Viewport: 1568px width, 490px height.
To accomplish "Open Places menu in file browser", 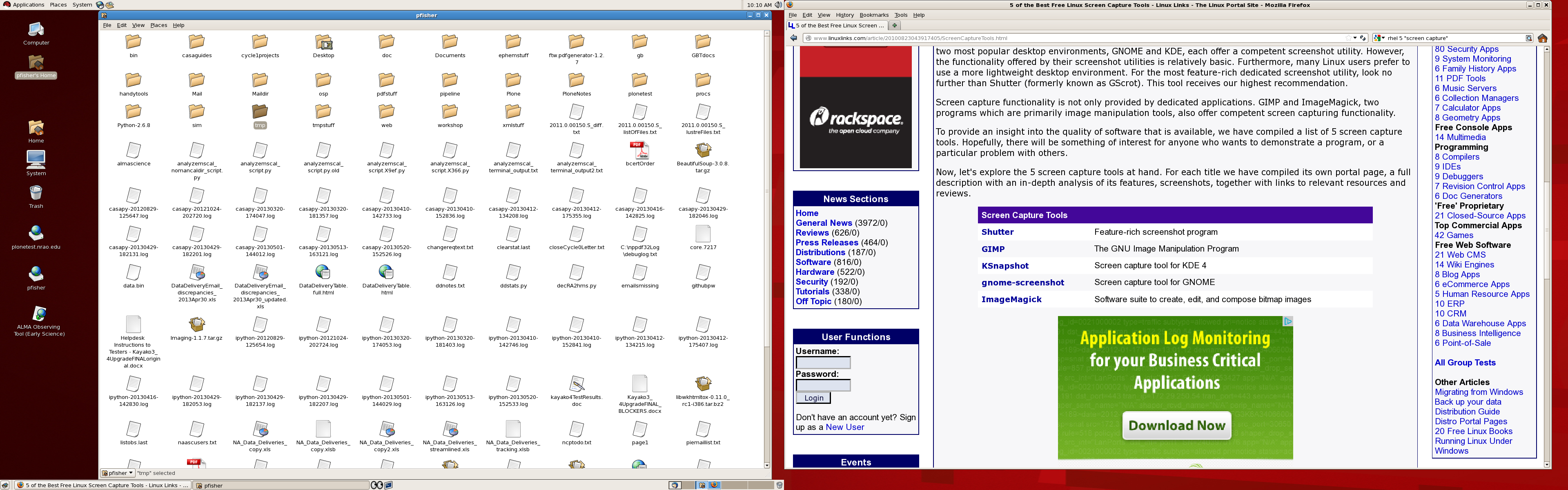I will [x=158, y=26].
